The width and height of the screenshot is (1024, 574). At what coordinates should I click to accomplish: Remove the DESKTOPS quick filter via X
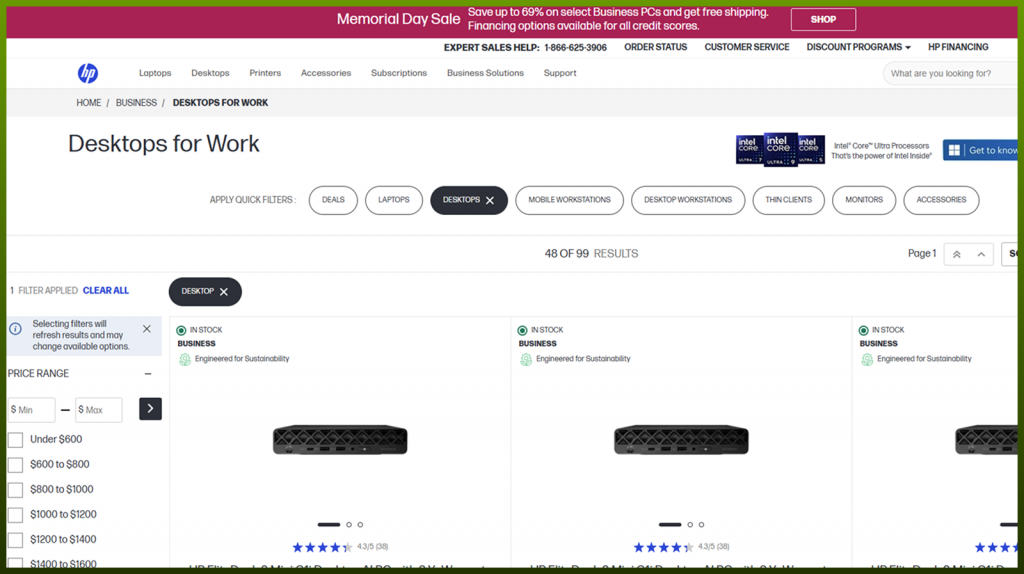point(490,200)
